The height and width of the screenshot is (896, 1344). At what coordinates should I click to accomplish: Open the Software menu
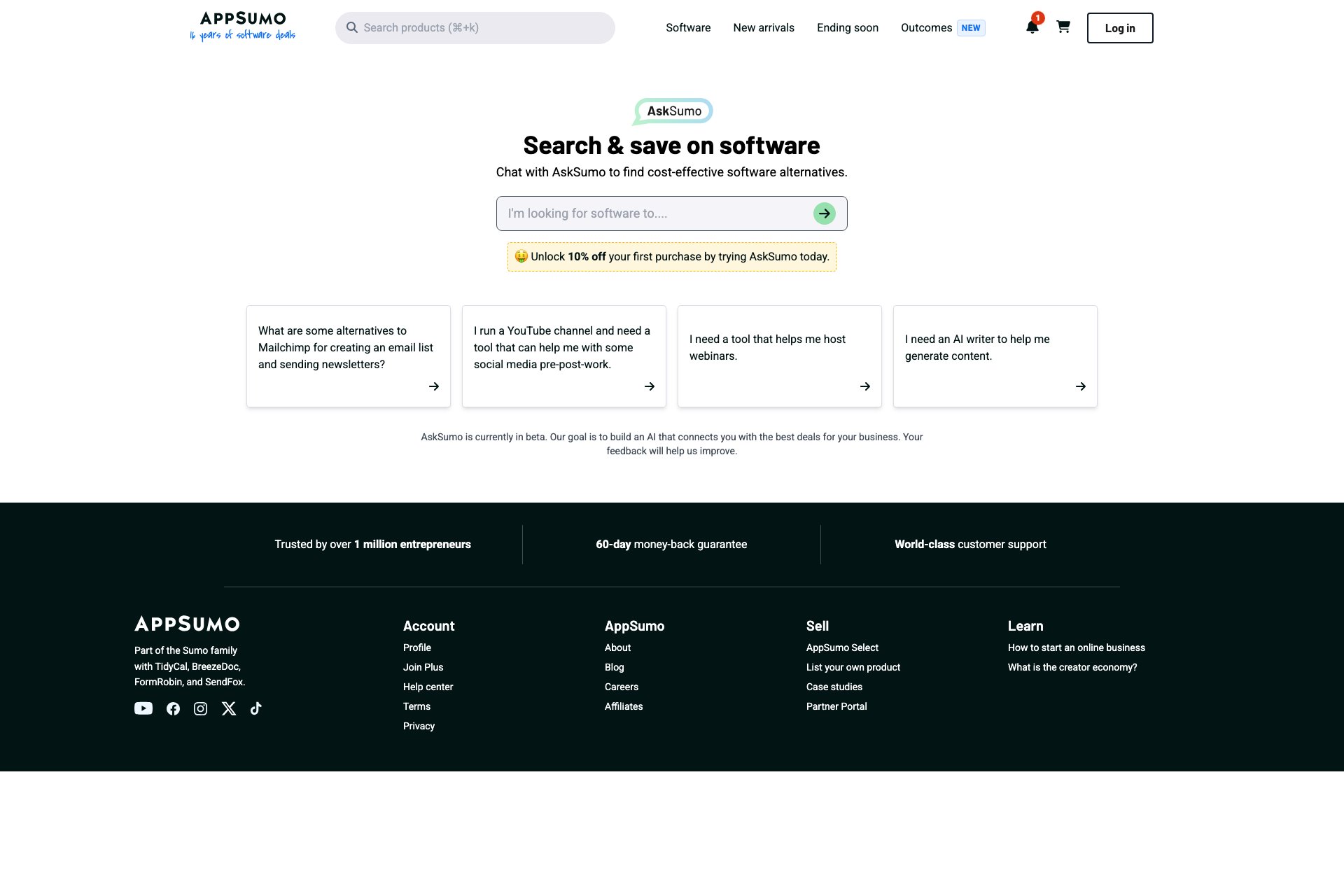click(x=688, y=27)
